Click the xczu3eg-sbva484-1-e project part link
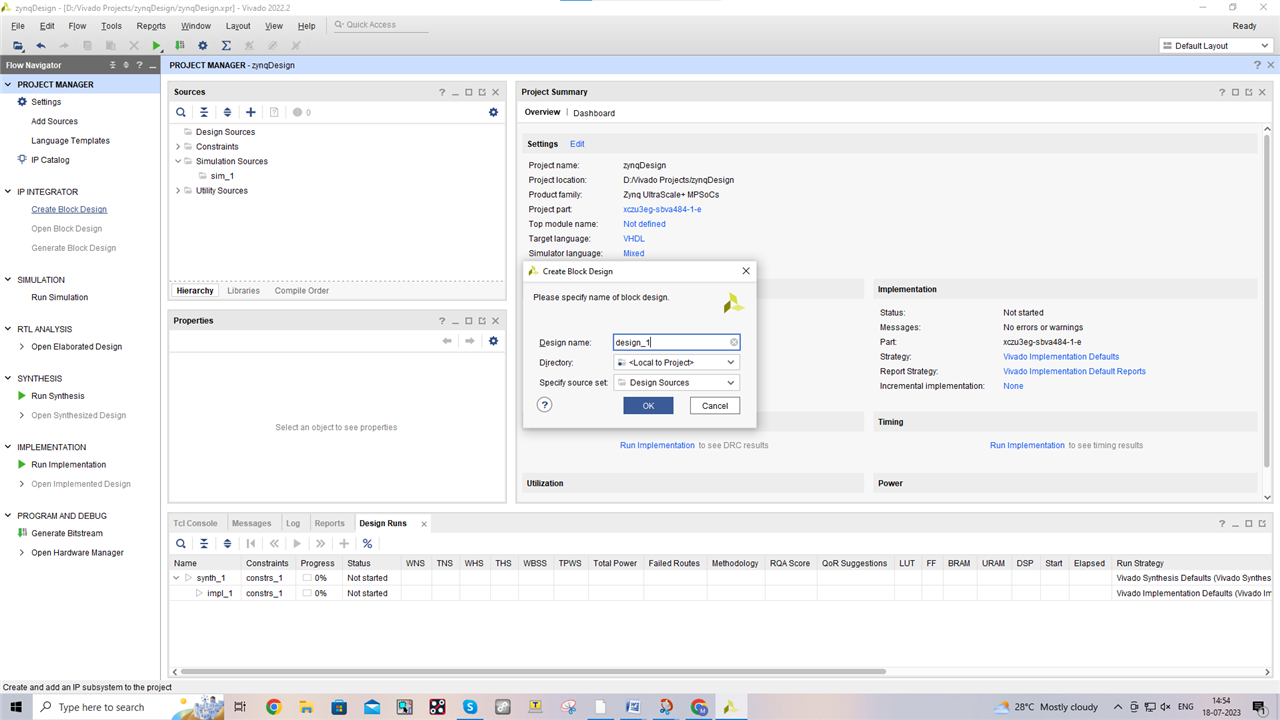This screenshot has width=1280, height=720. 662,210
